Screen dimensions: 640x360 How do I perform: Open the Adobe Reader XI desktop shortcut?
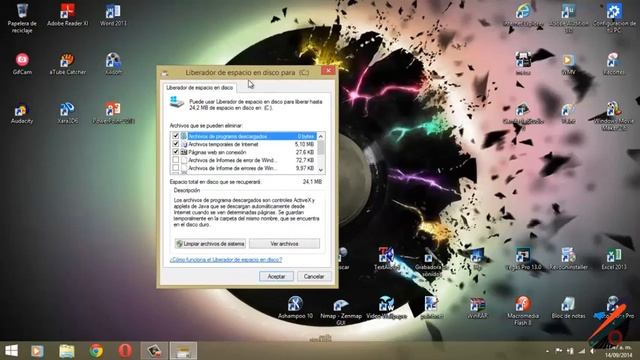pyautogui.click(x=67, y=15)
